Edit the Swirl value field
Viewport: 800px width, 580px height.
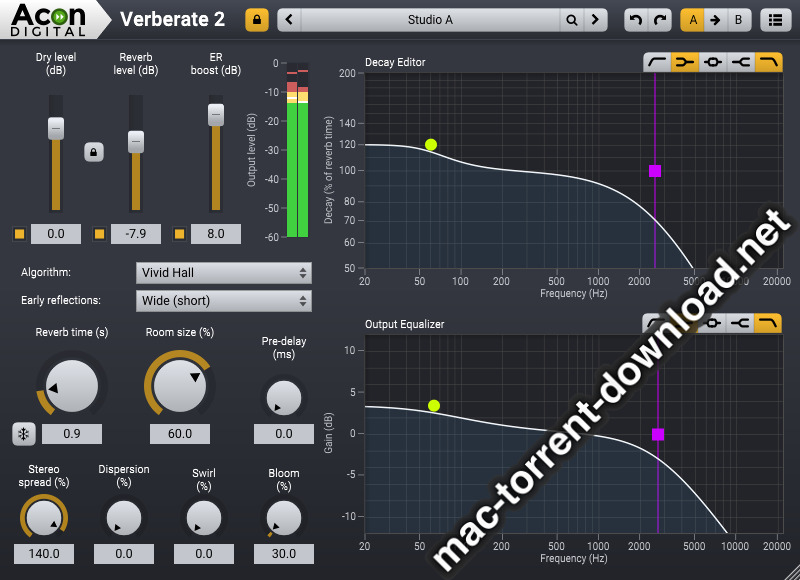pos(204,553)
